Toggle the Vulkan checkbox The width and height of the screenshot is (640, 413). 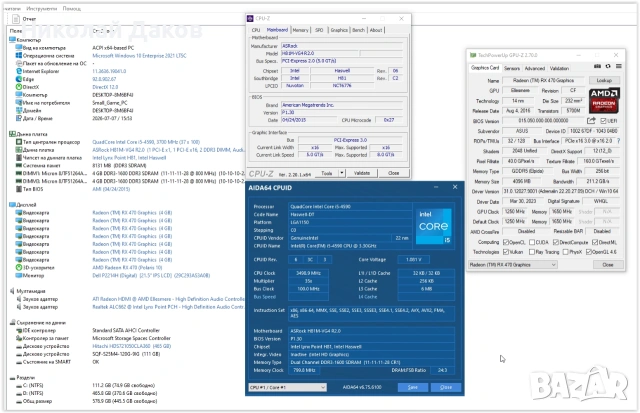click(x=506, y=252)
